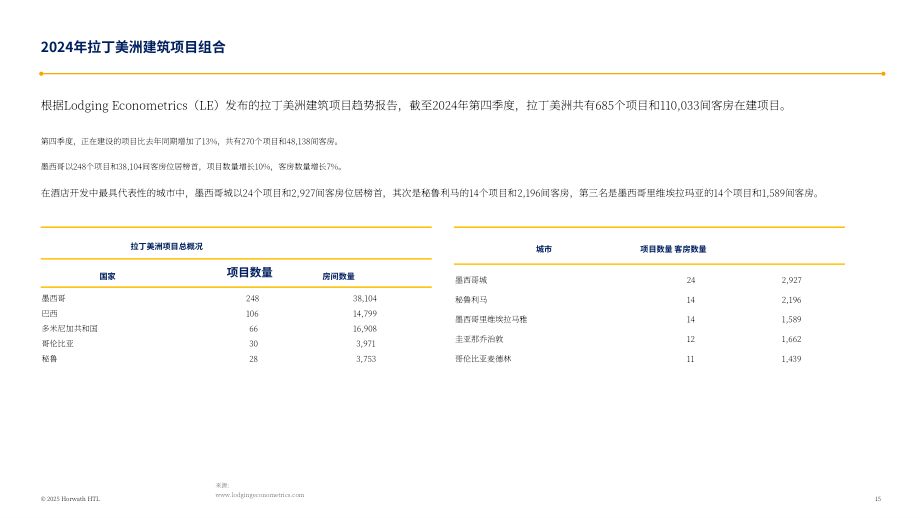Viewport: 920px width, 518px height.
Task: Click the 30 cell in the 哥伦比亚 row
Action: [x=253, y=344]
